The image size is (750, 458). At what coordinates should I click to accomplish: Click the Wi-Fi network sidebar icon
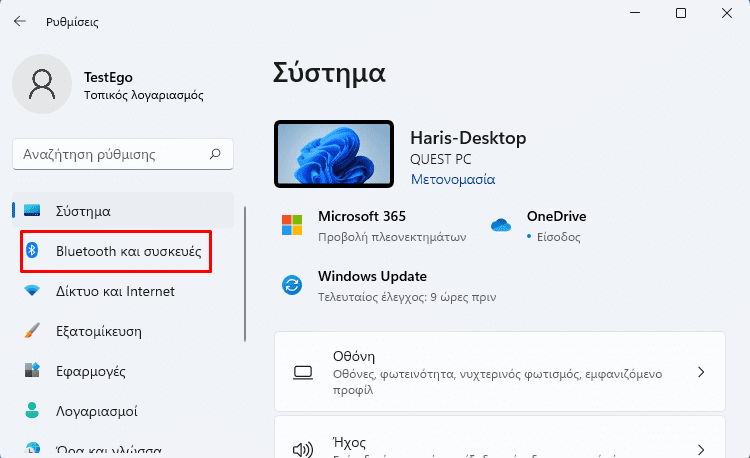(32, 290)
